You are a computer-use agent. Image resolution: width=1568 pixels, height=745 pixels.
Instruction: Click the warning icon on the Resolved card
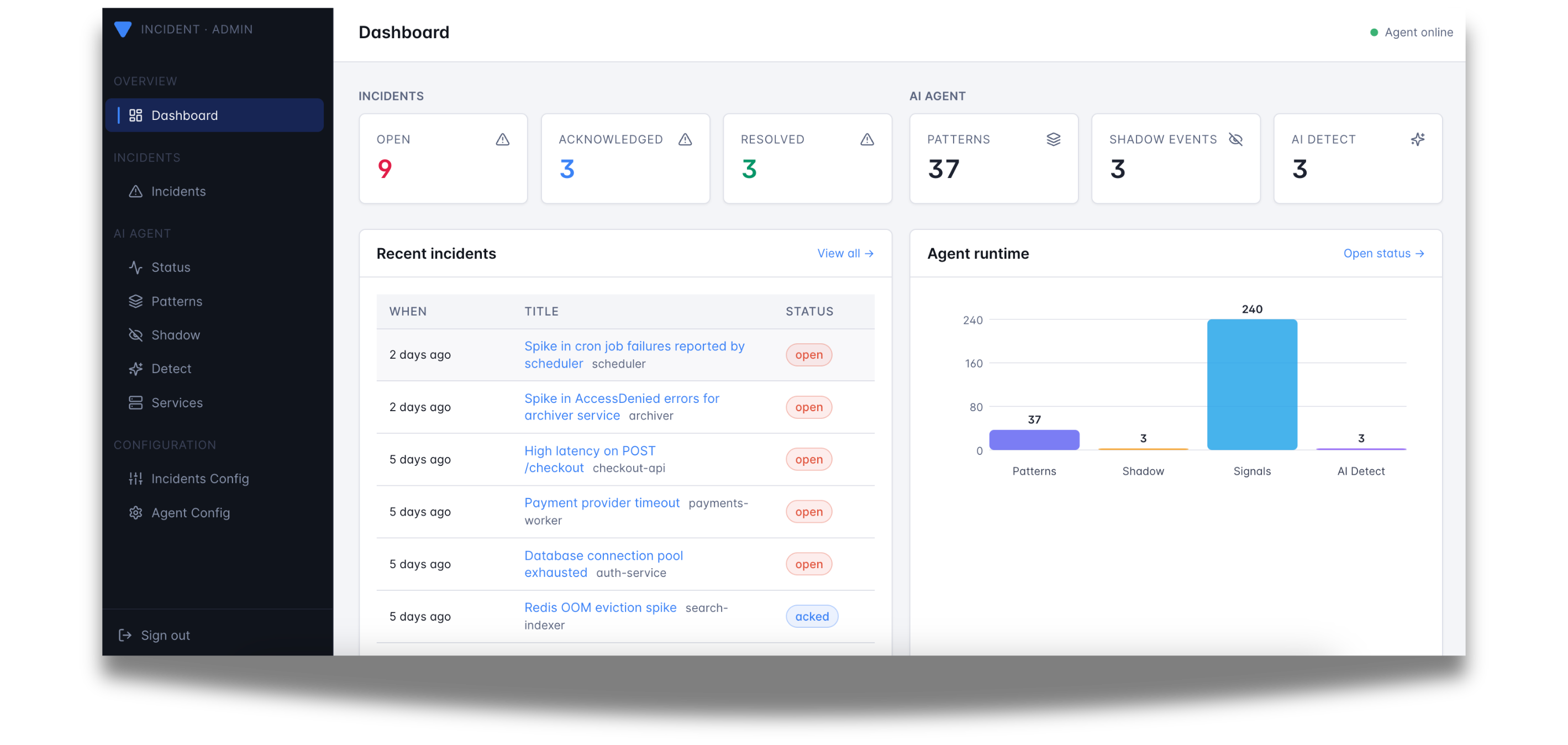867,139
